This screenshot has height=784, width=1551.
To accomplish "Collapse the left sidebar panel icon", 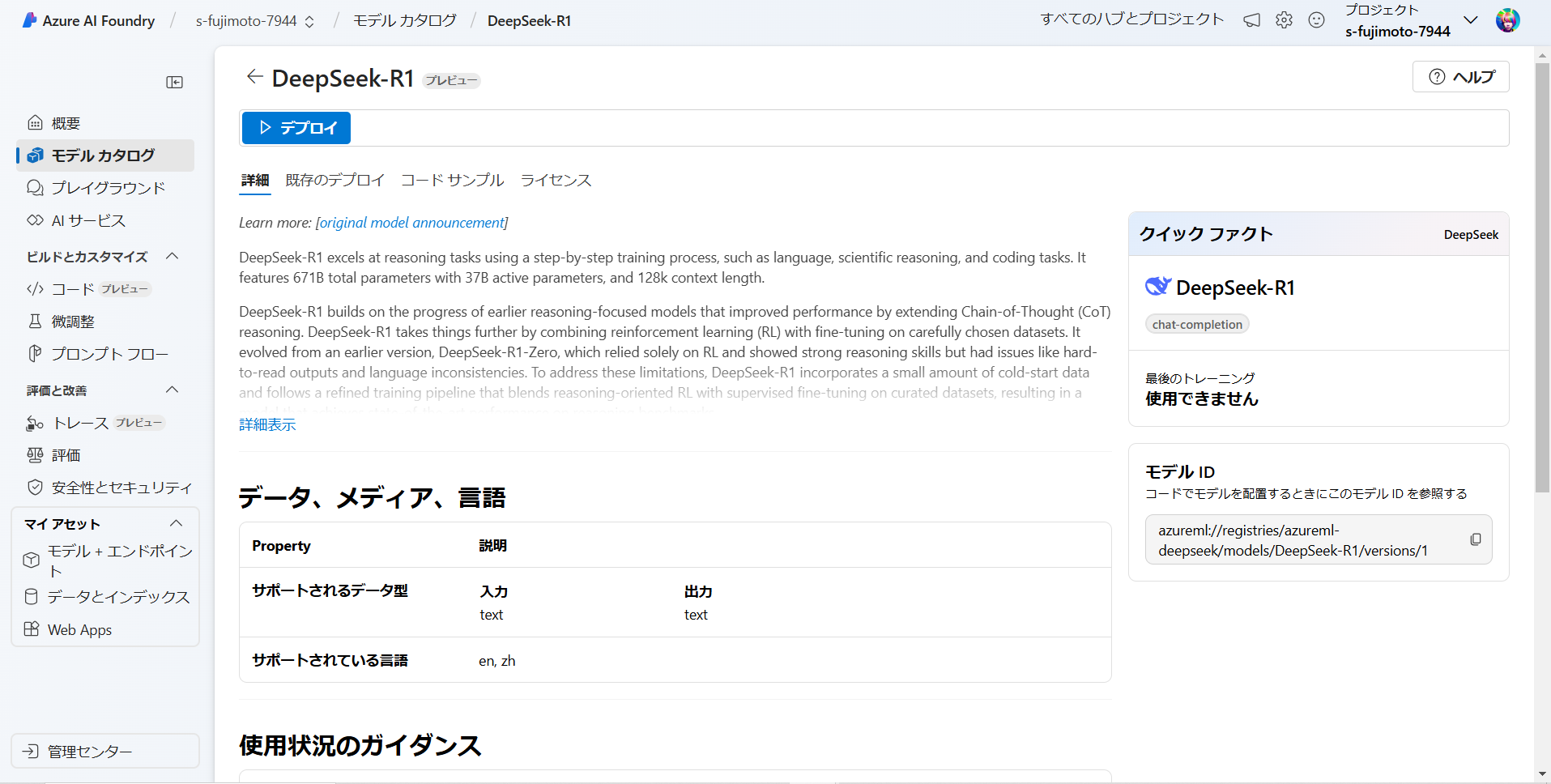I will pos(174,82).
